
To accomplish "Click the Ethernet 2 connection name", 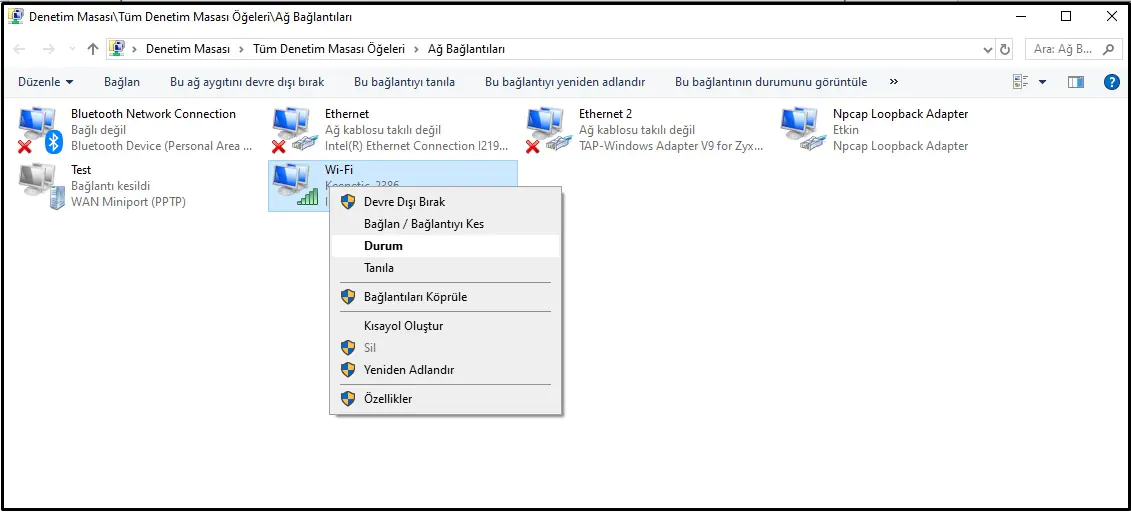I will tap(606, 114).
